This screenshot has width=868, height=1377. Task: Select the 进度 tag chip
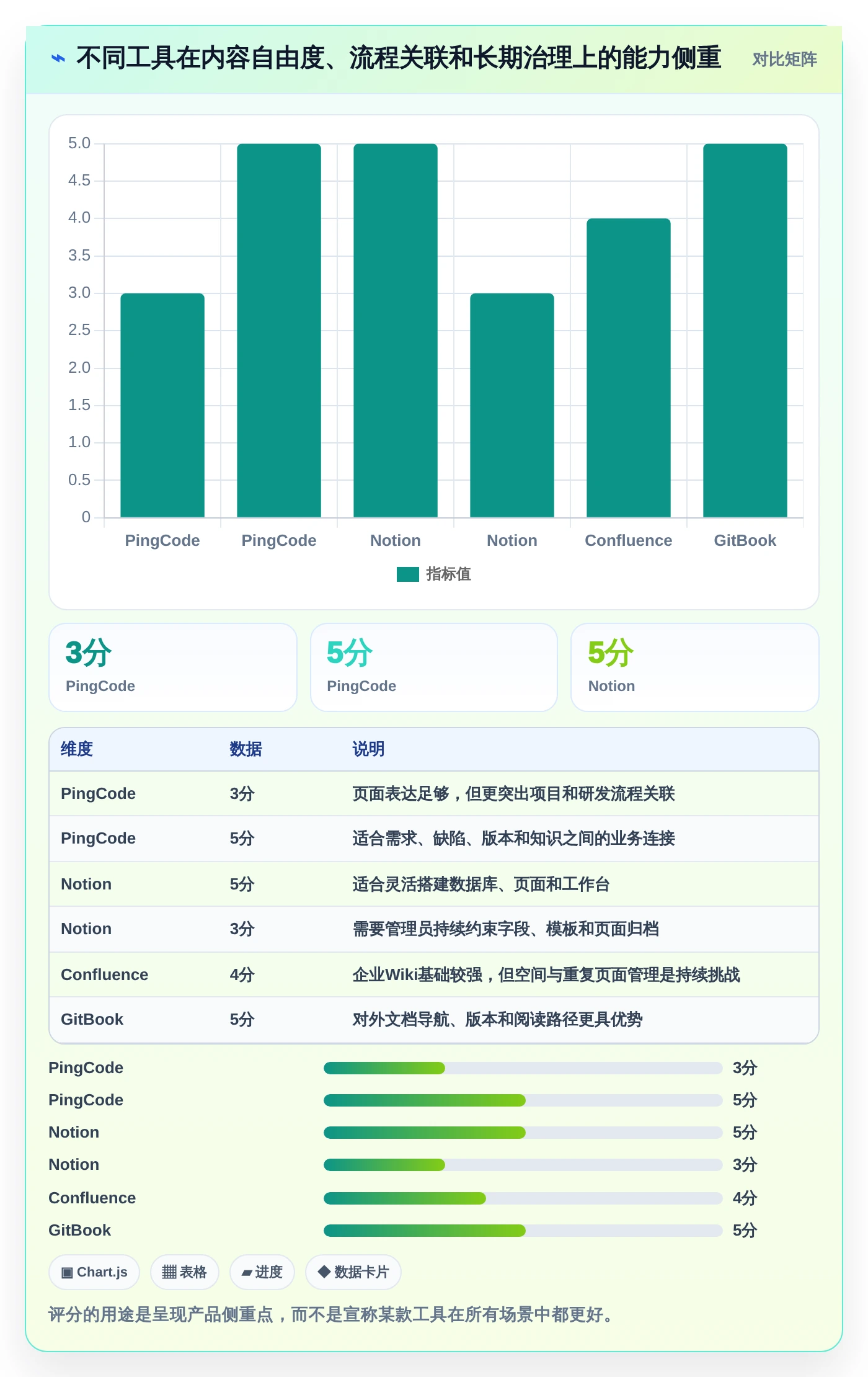[262, 1272]
